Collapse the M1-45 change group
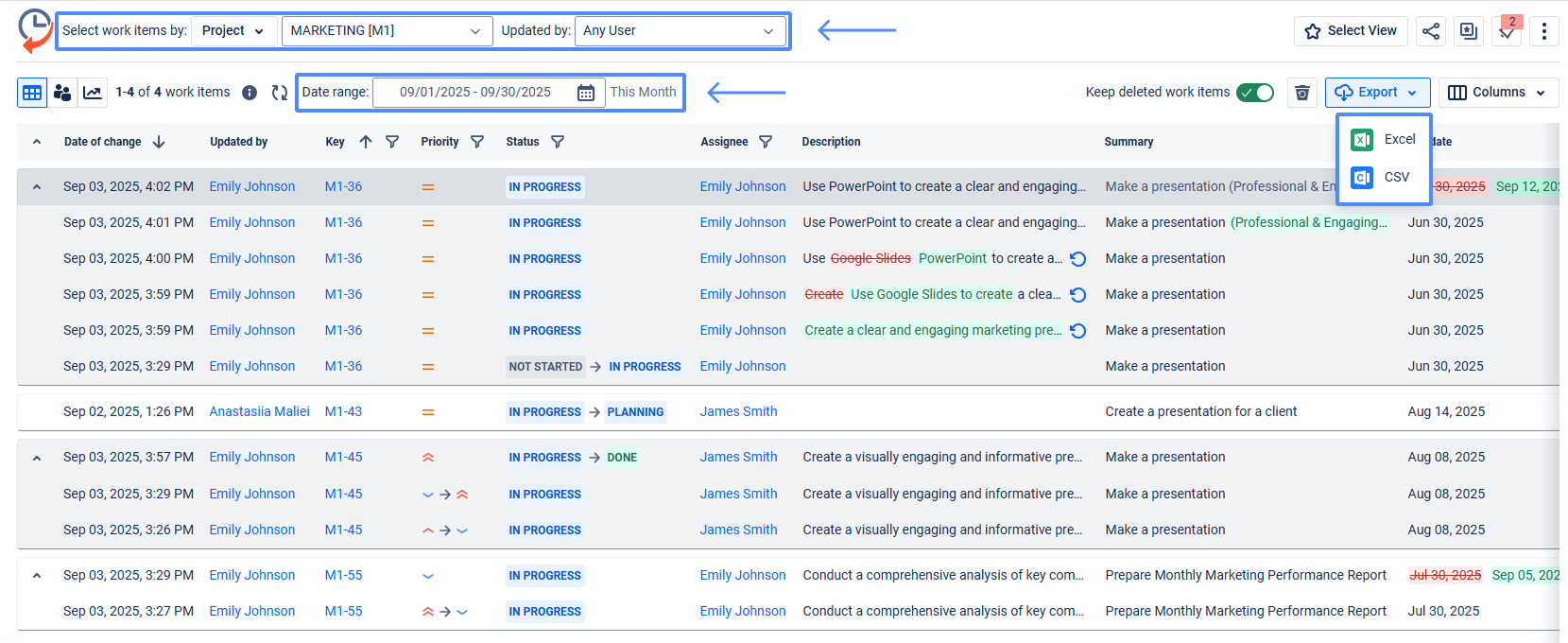This screenshot has height=643, width=1568. [37, 458]
